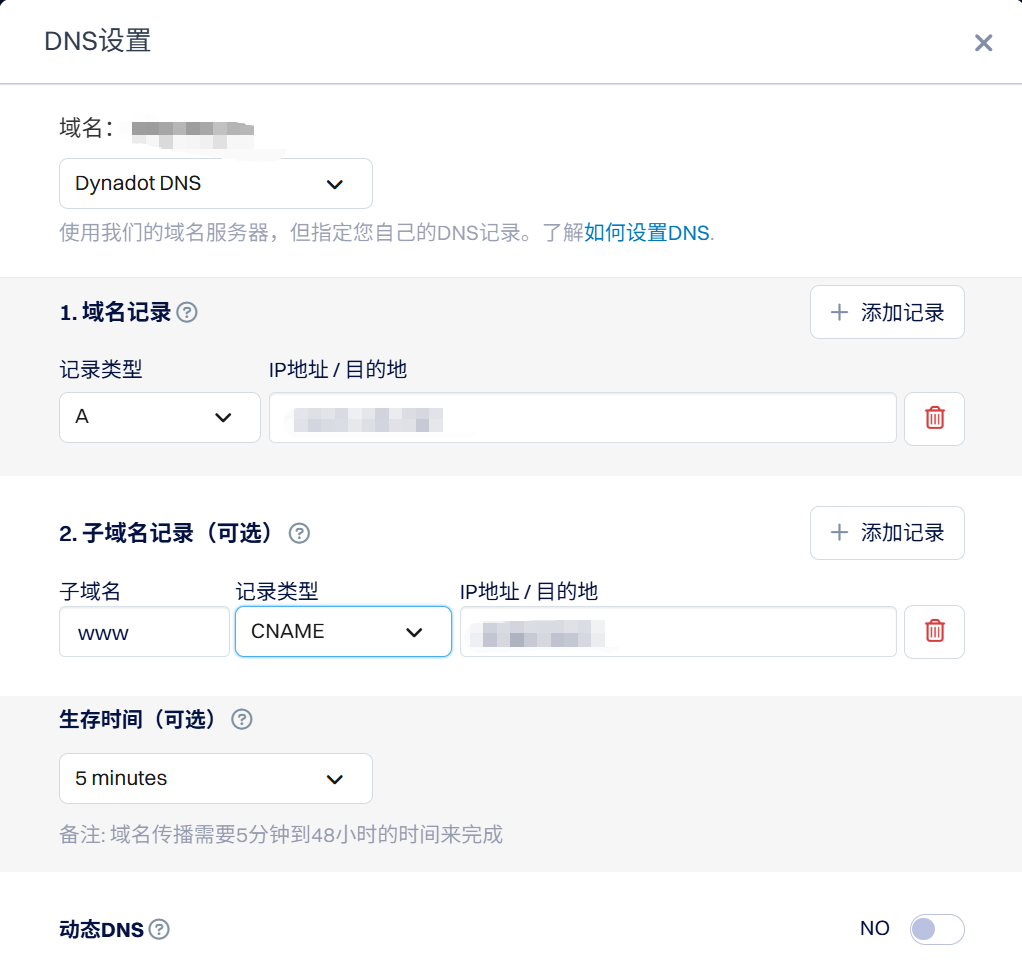Close the DNS设置 dialog with the X icon
Viewport: 1022px width, 975px height.
pos(983,43)
